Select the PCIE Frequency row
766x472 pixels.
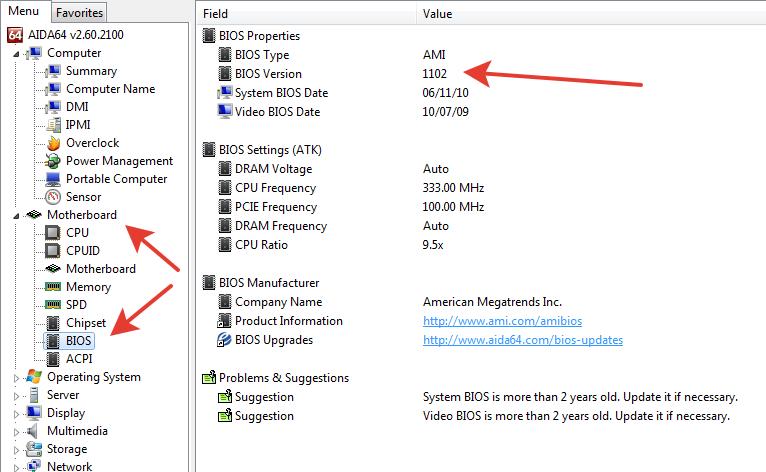(276, 207)
